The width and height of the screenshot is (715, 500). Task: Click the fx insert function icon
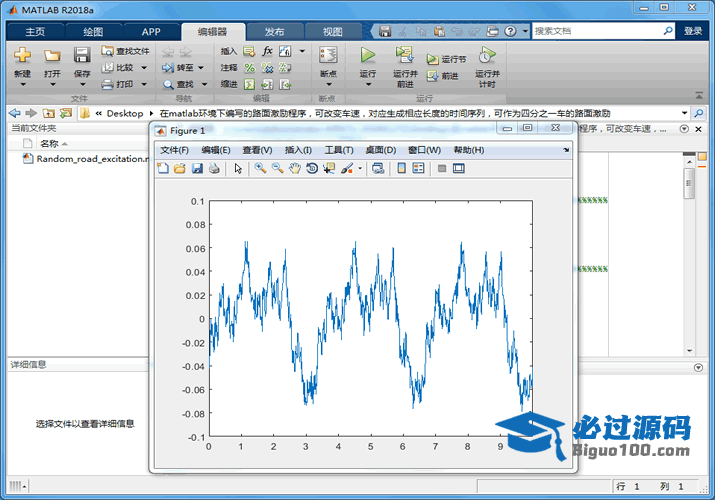267,51
